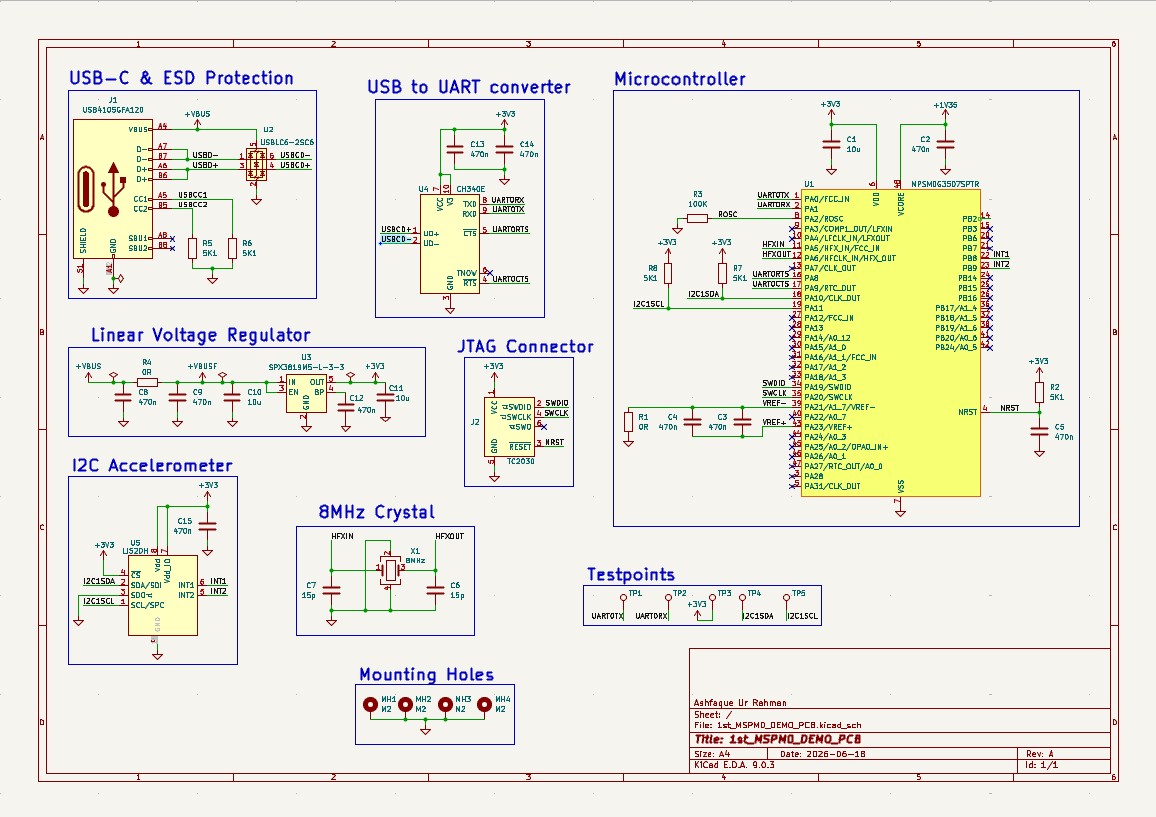Click the "I2C Accelerometer" title
Image resolution: width=1156 pixels, height=817 pixels.
pyautogui.click(x=152, y=465)
